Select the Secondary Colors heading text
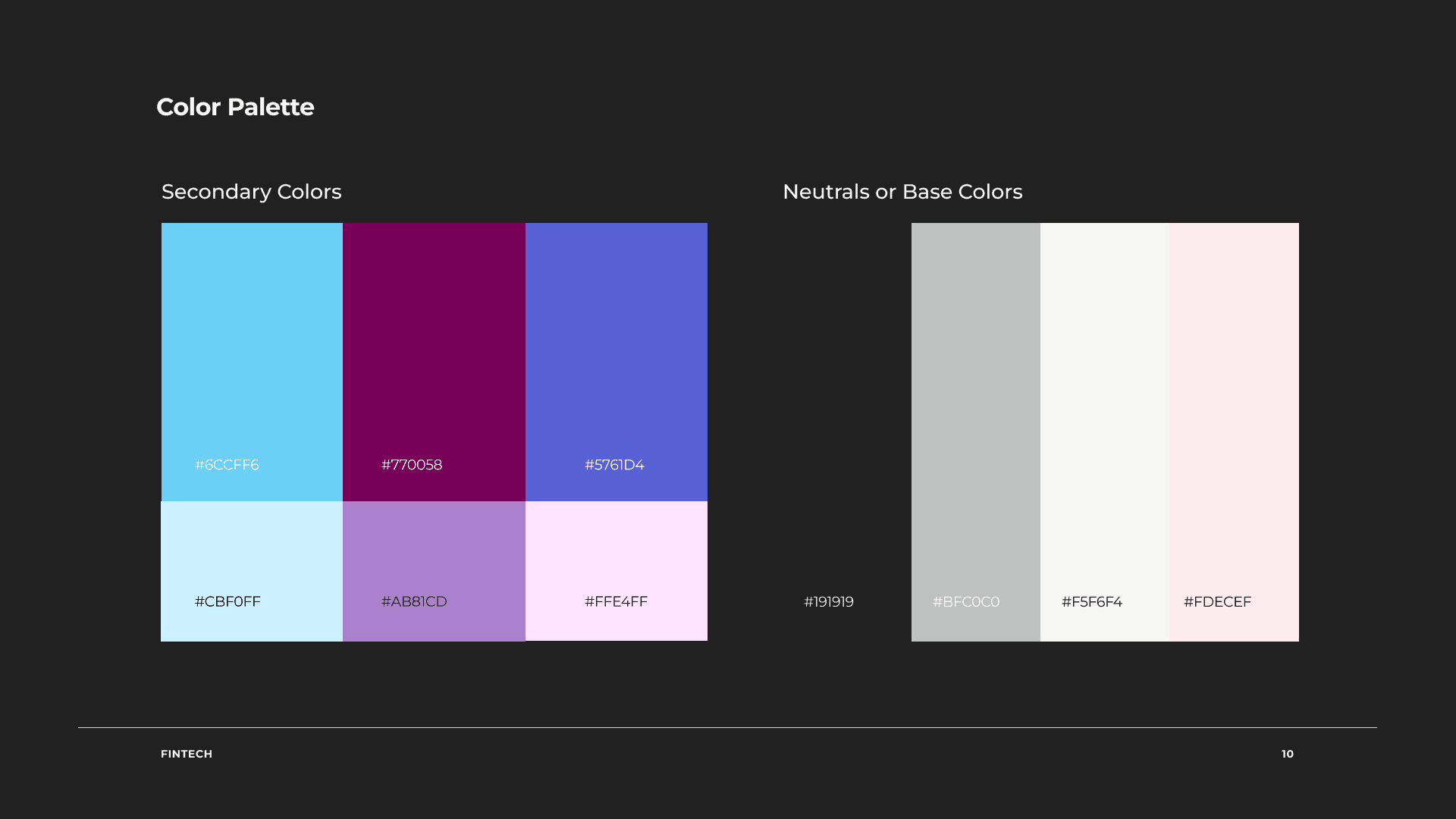This screenshot has height=819, width=1456. (x=251, y=192)
